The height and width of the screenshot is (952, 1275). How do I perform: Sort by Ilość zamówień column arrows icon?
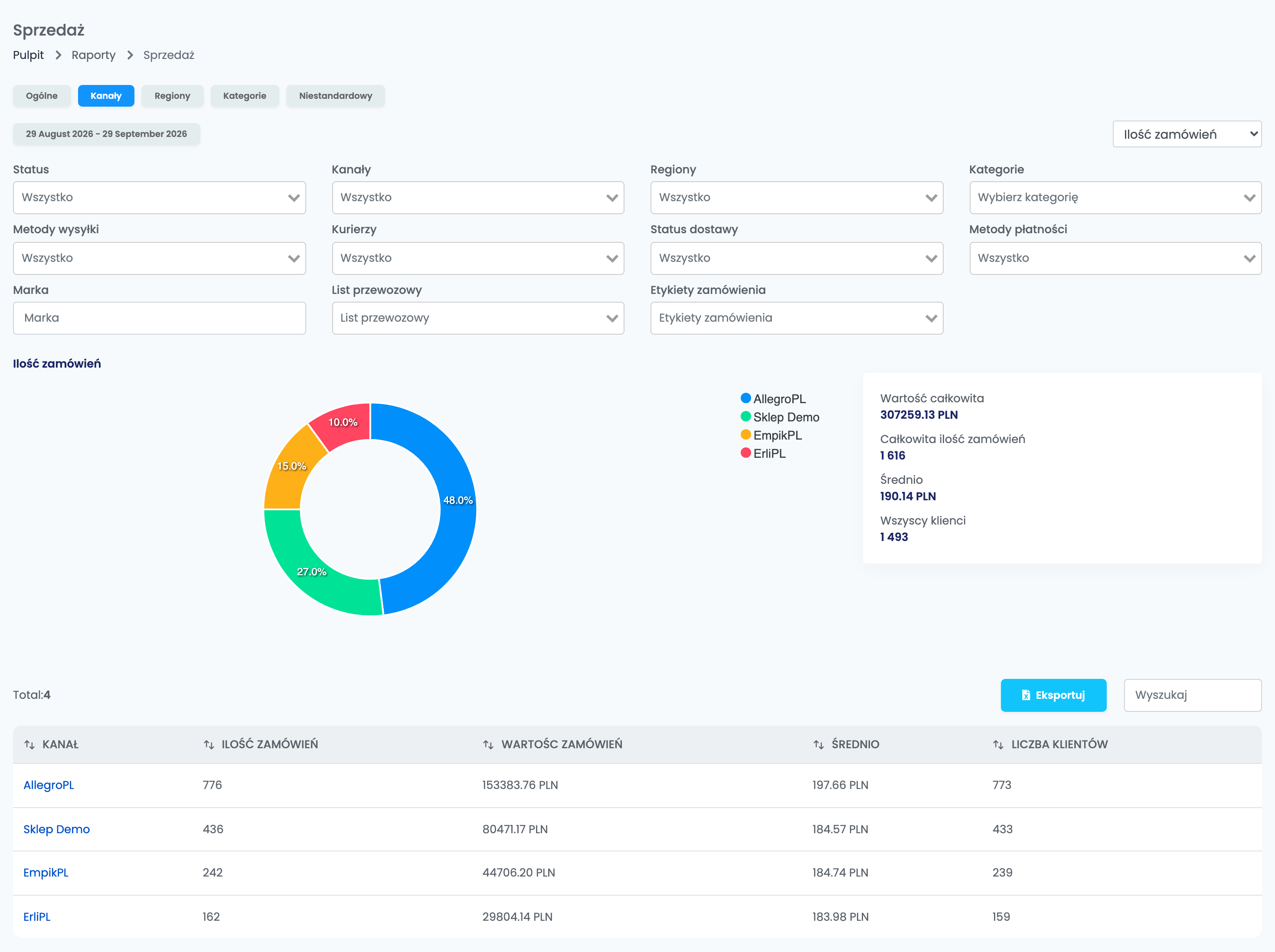[x=209, y=744]
